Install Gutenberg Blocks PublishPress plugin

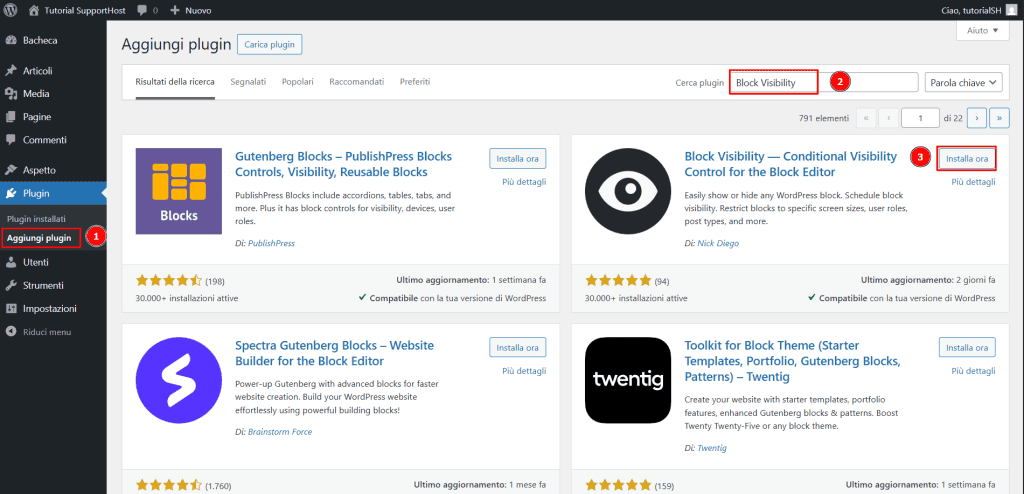(x=518, y=159)
